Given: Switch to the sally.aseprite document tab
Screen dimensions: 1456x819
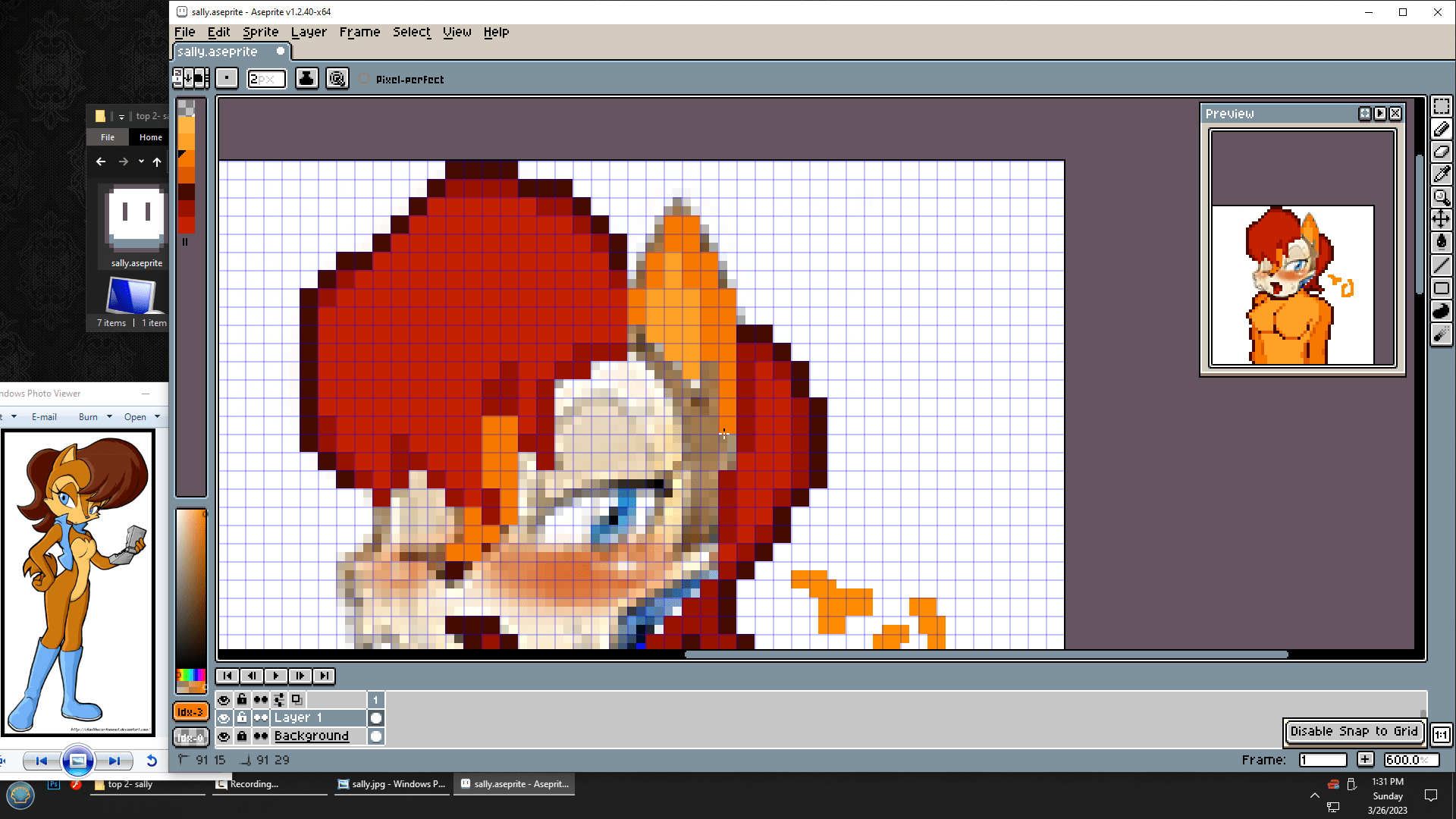Looking at the screenshot, I should click(218, 52).
